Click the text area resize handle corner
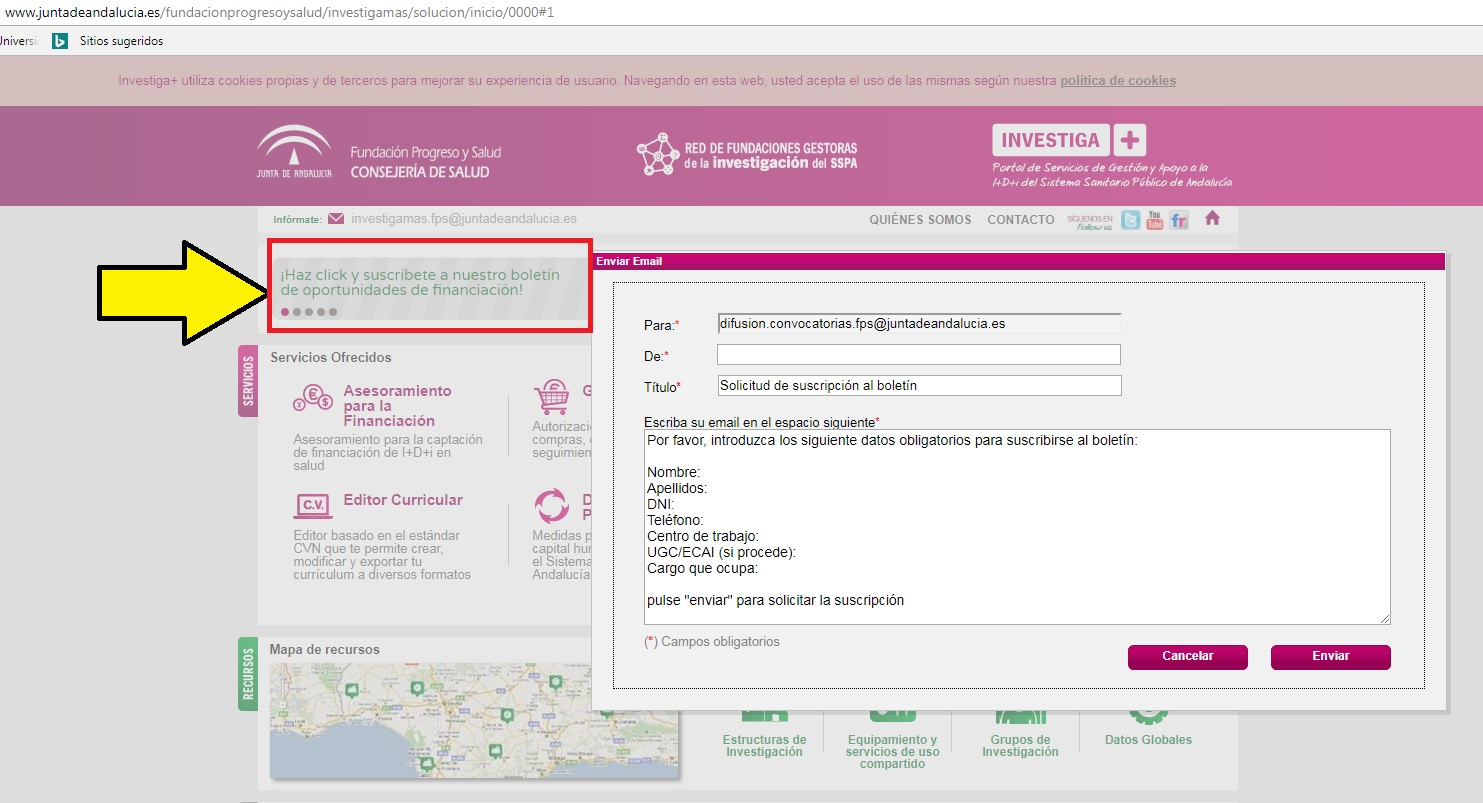 (1385, 619)
